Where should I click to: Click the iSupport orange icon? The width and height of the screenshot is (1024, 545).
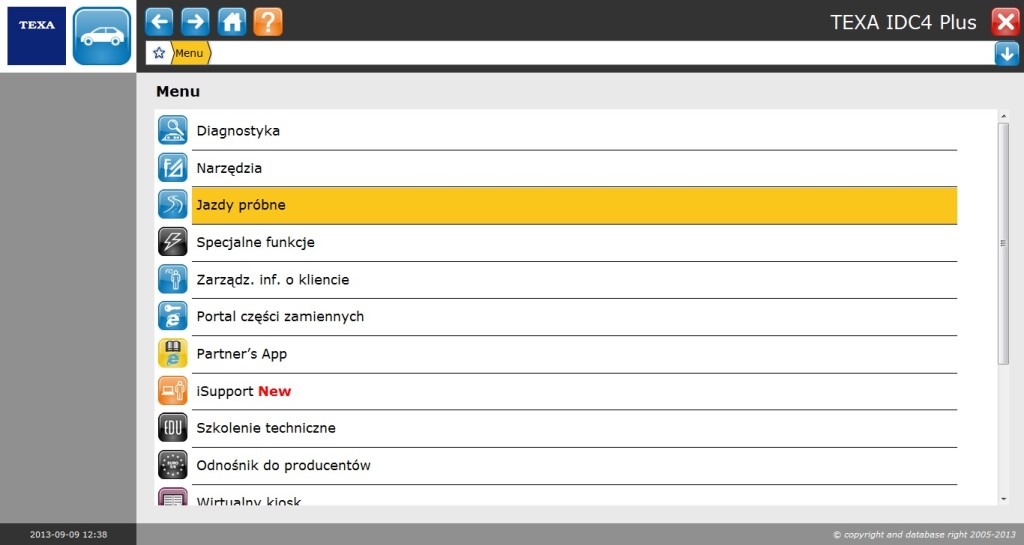click(x=172, y=390)
